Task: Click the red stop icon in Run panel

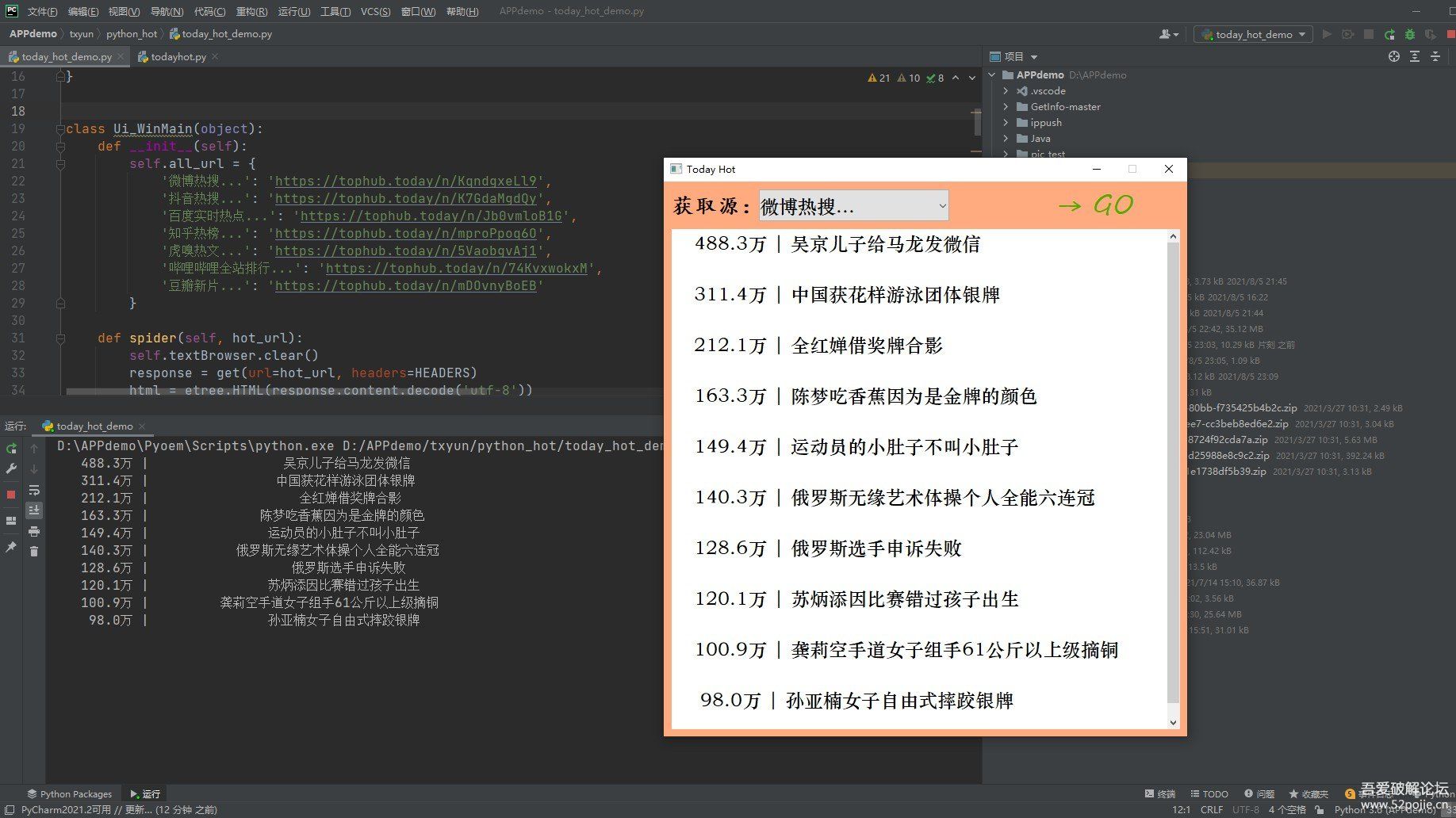Action: 11,494
